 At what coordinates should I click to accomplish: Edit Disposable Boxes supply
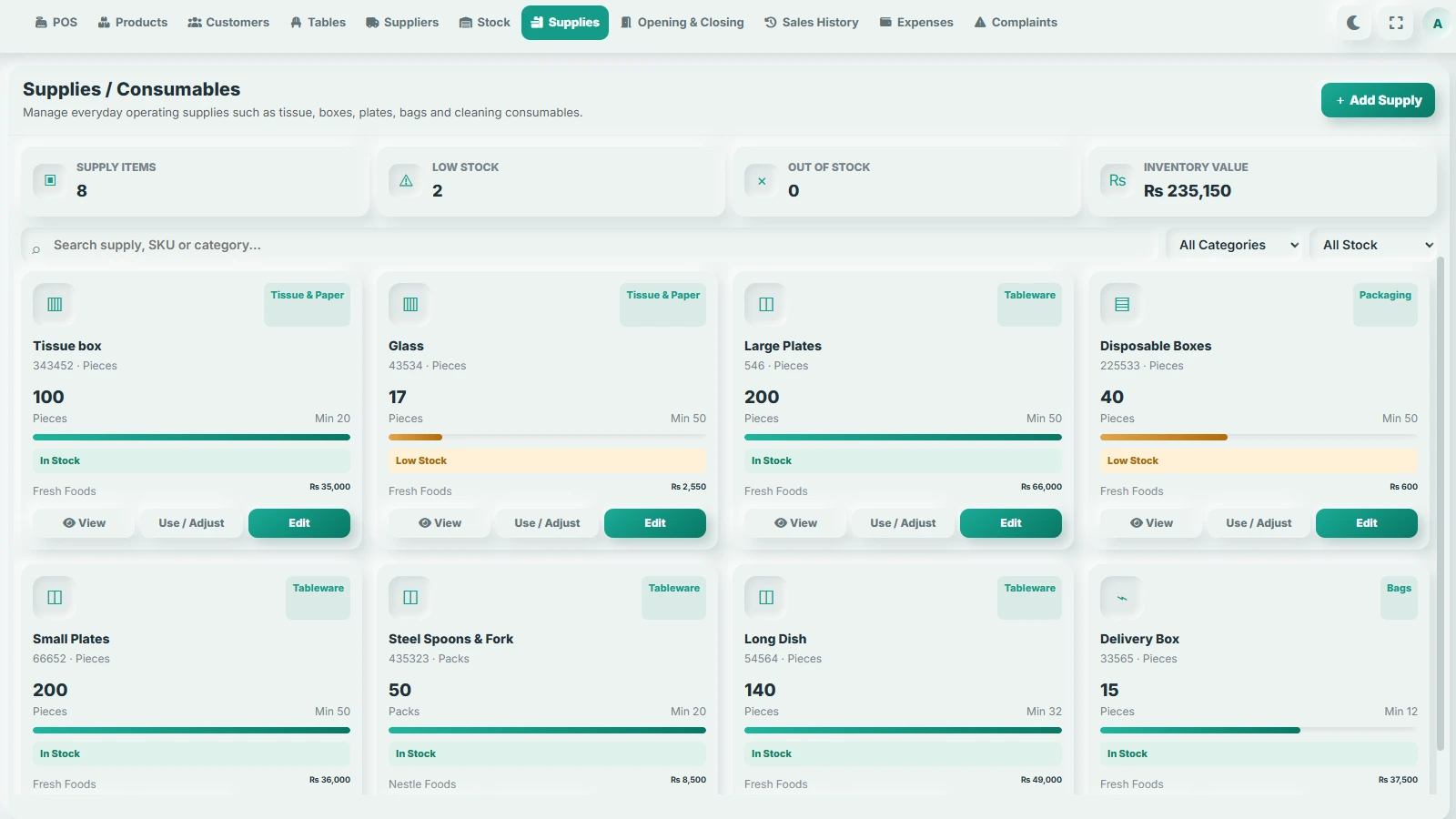pos(1367,523)
